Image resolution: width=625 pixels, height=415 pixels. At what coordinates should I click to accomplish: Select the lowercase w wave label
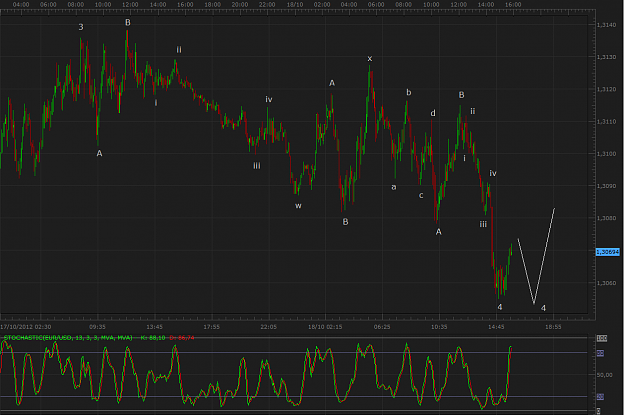click(x=298, y=206)
